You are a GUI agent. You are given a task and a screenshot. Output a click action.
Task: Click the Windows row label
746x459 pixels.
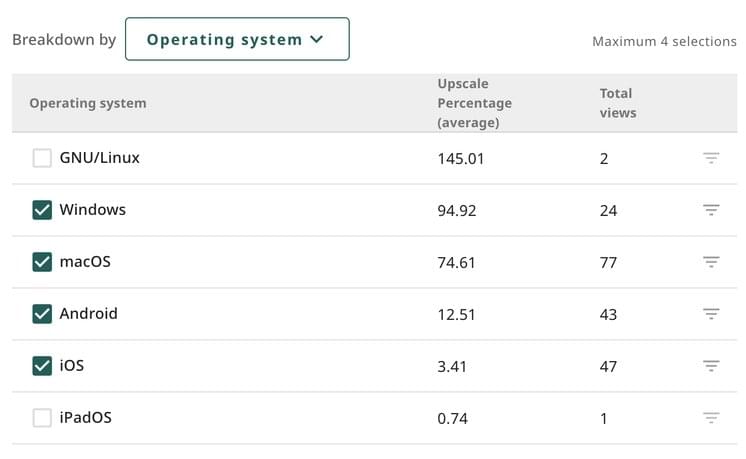[x=93, y=210]
